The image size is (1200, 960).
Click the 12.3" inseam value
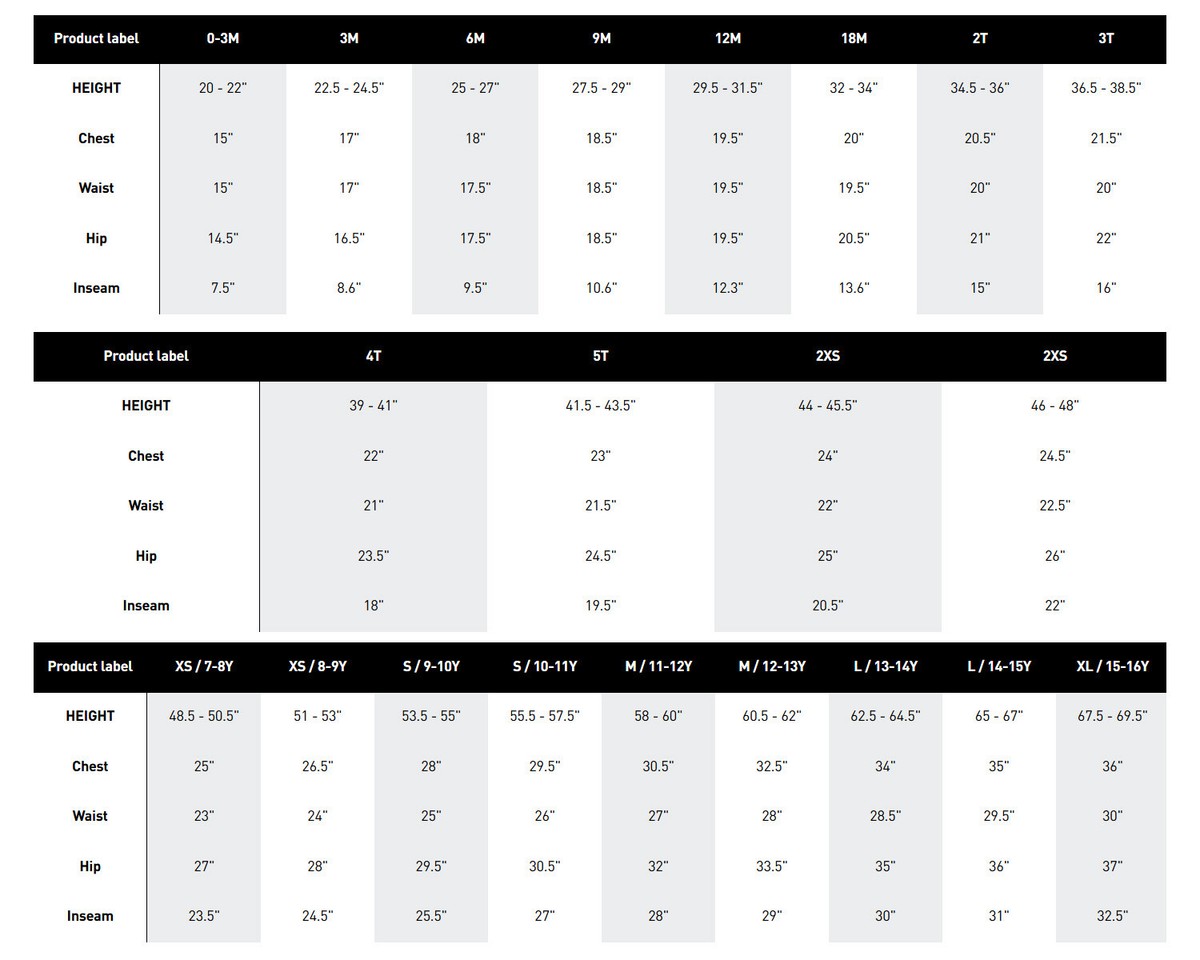pyautogui.click(x=727, y=288)
